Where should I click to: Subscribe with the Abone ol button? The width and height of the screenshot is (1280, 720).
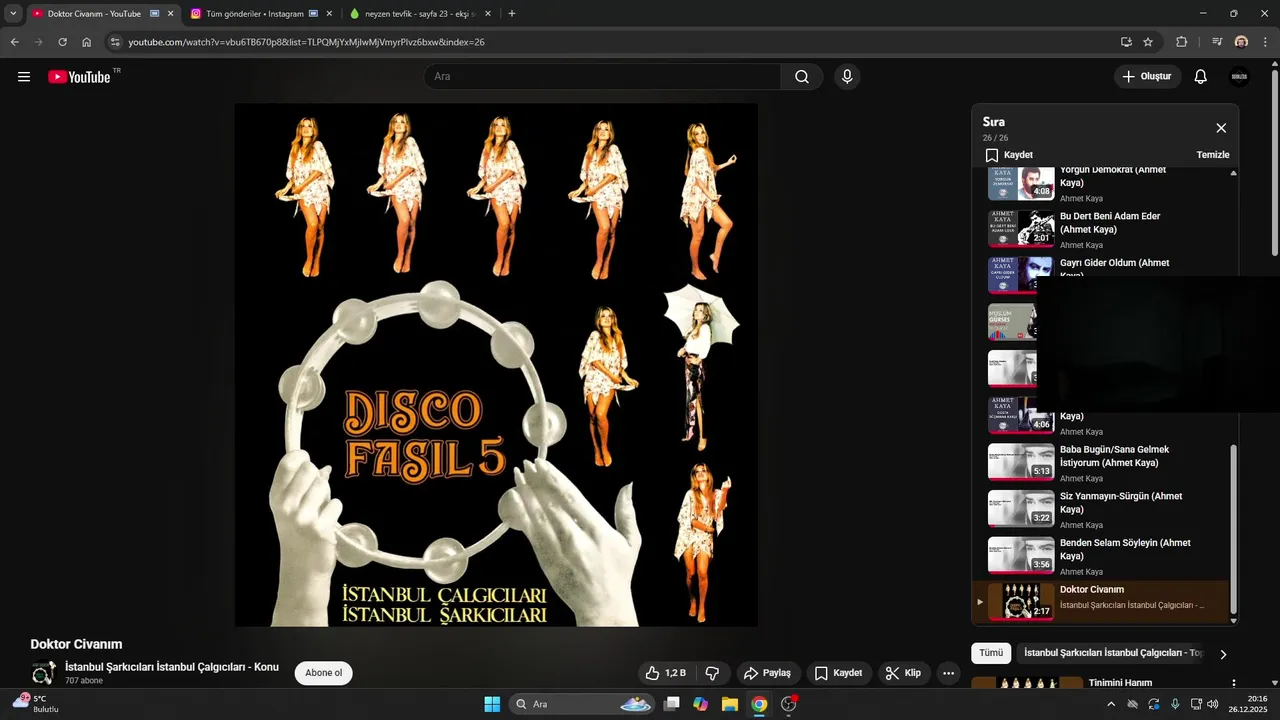point(324,673)
